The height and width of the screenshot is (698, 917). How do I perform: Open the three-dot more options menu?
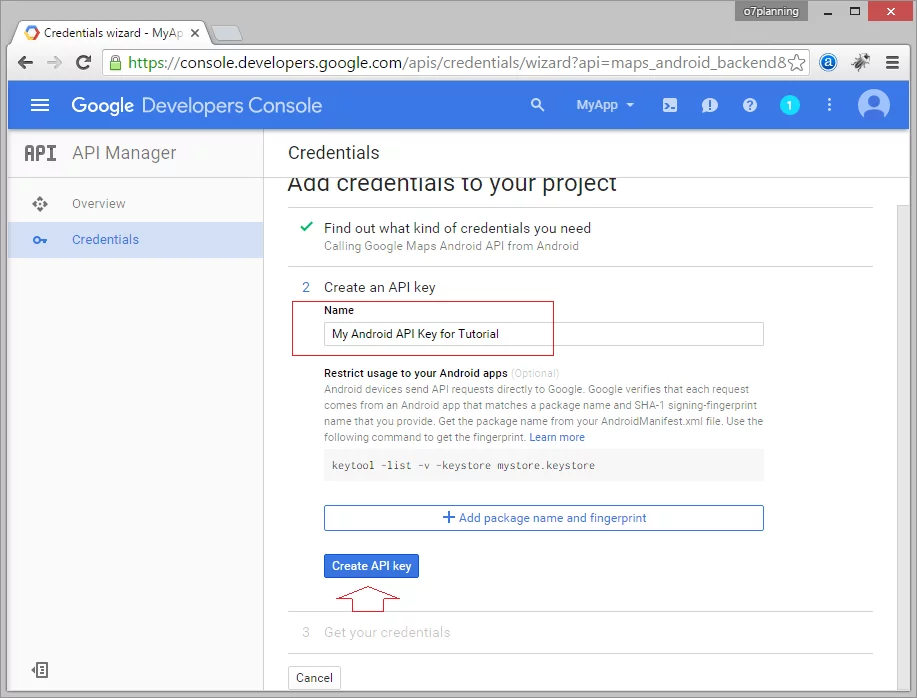coord(829,105)
